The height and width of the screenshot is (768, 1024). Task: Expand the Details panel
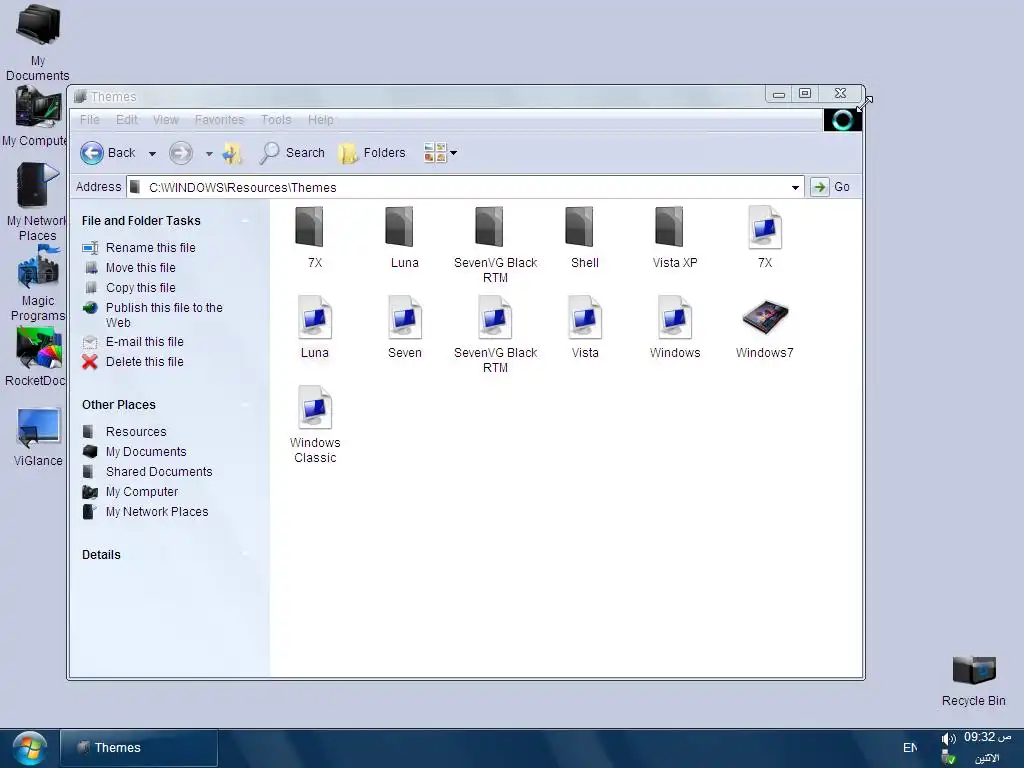pyautogui.click(x=246, y=554)
